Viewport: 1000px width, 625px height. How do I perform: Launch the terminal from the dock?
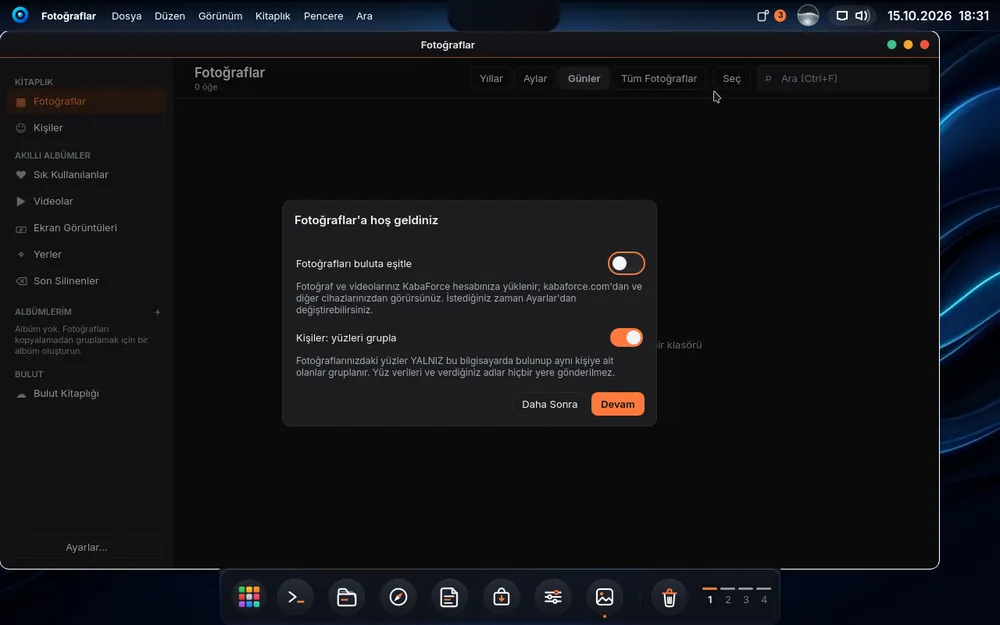pyautogui.click(x=296, y=597)
